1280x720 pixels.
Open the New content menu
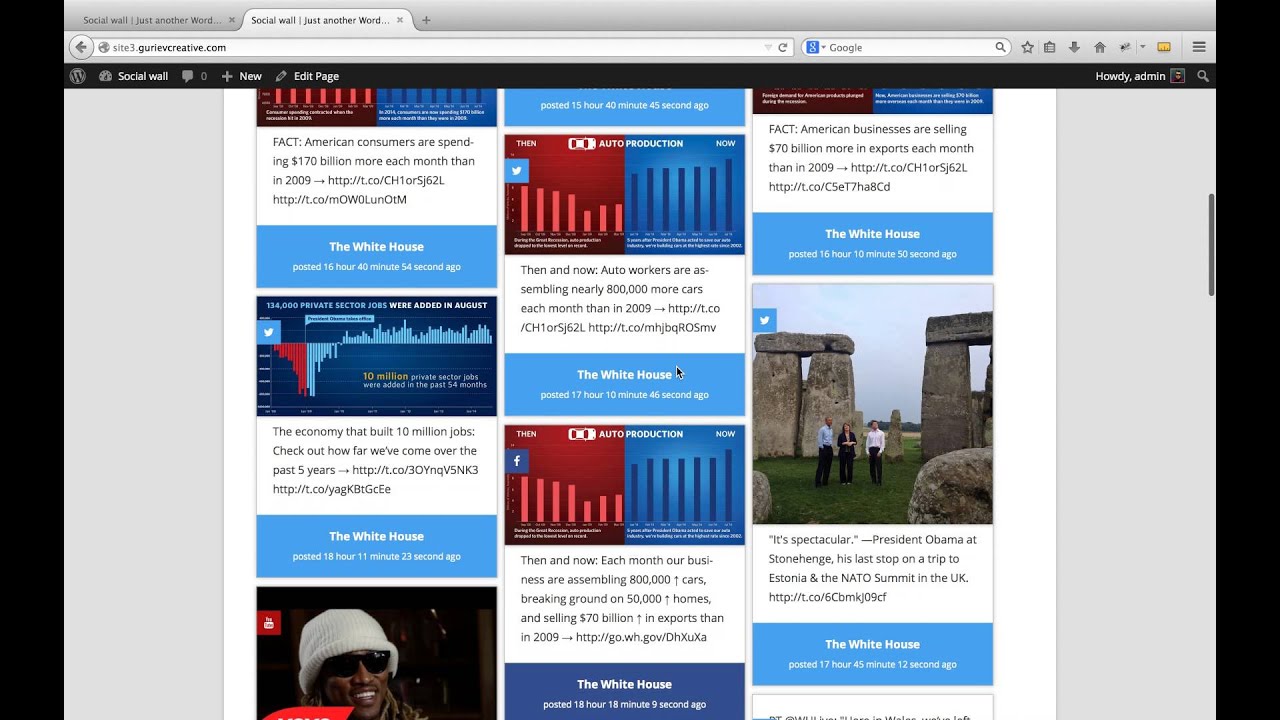[241, 76]
